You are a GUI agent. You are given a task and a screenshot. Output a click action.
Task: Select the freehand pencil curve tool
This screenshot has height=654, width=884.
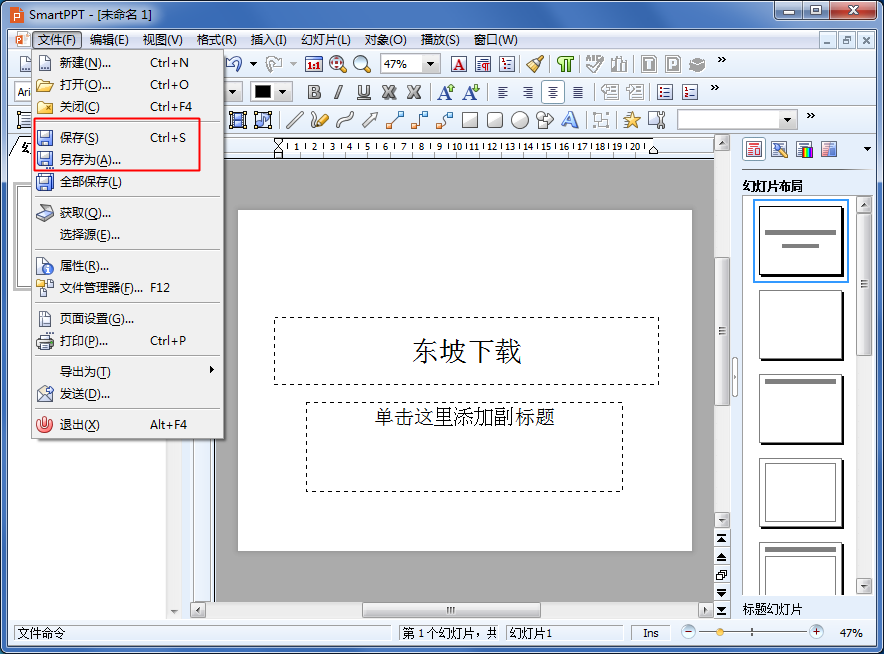[319, 120]
